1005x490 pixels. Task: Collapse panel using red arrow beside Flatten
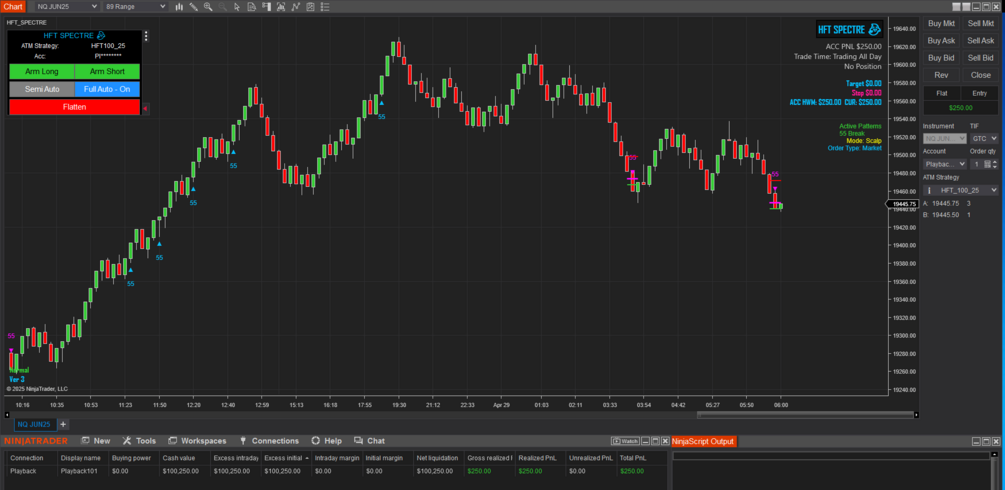click(145, 108)
